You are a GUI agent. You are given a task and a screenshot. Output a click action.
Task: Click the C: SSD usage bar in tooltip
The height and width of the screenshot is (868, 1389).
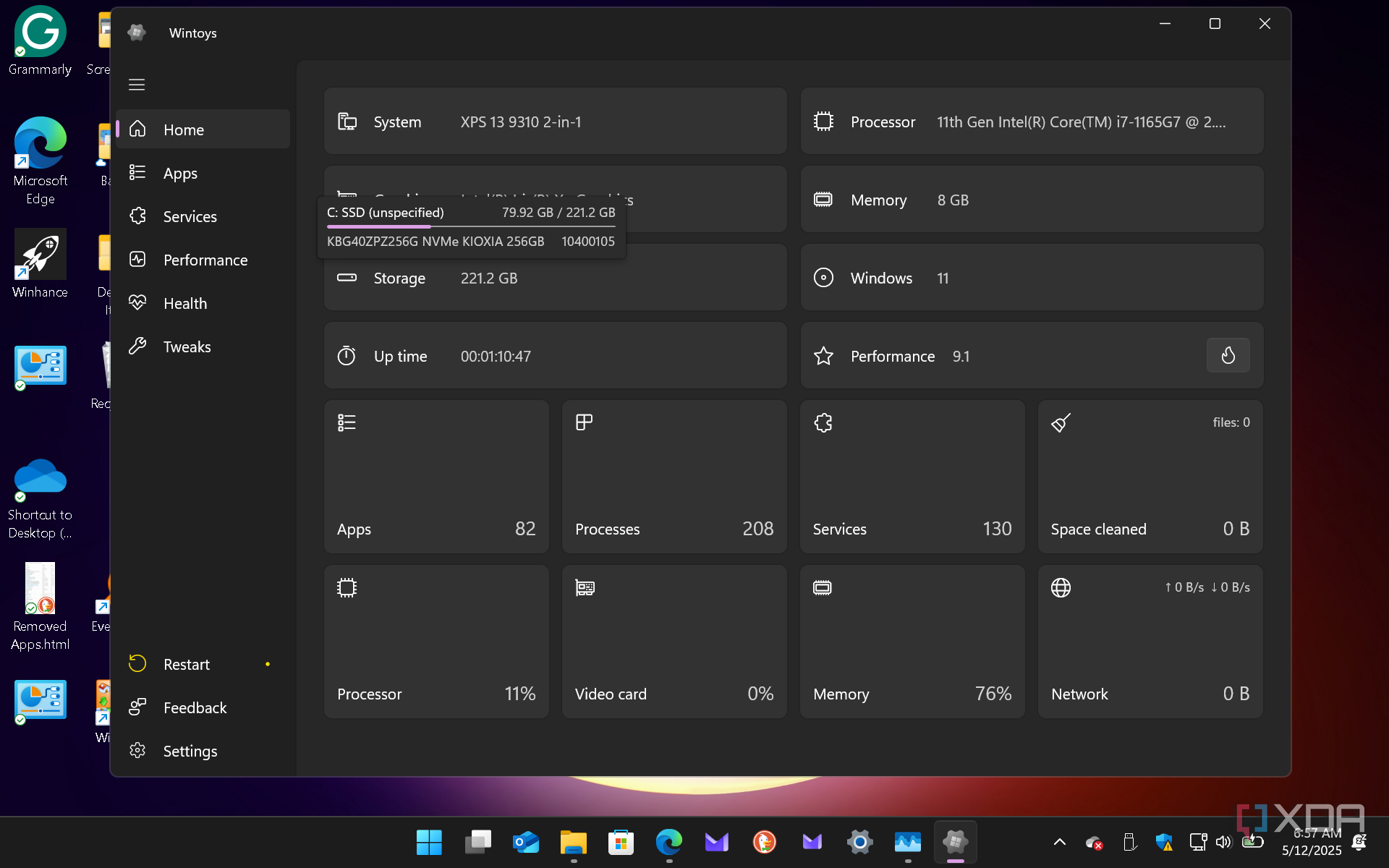click(x=471, y=226)
